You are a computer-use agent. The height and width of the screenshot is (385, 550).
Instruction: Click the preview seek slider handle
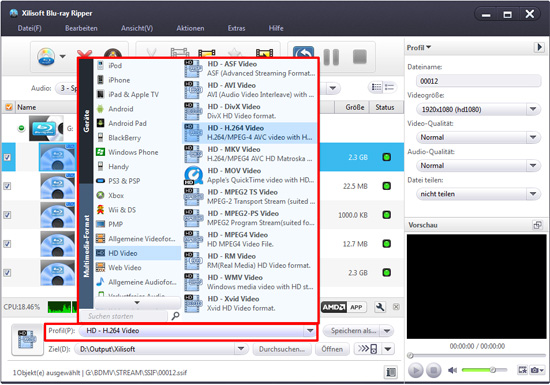tap(410, 356)
